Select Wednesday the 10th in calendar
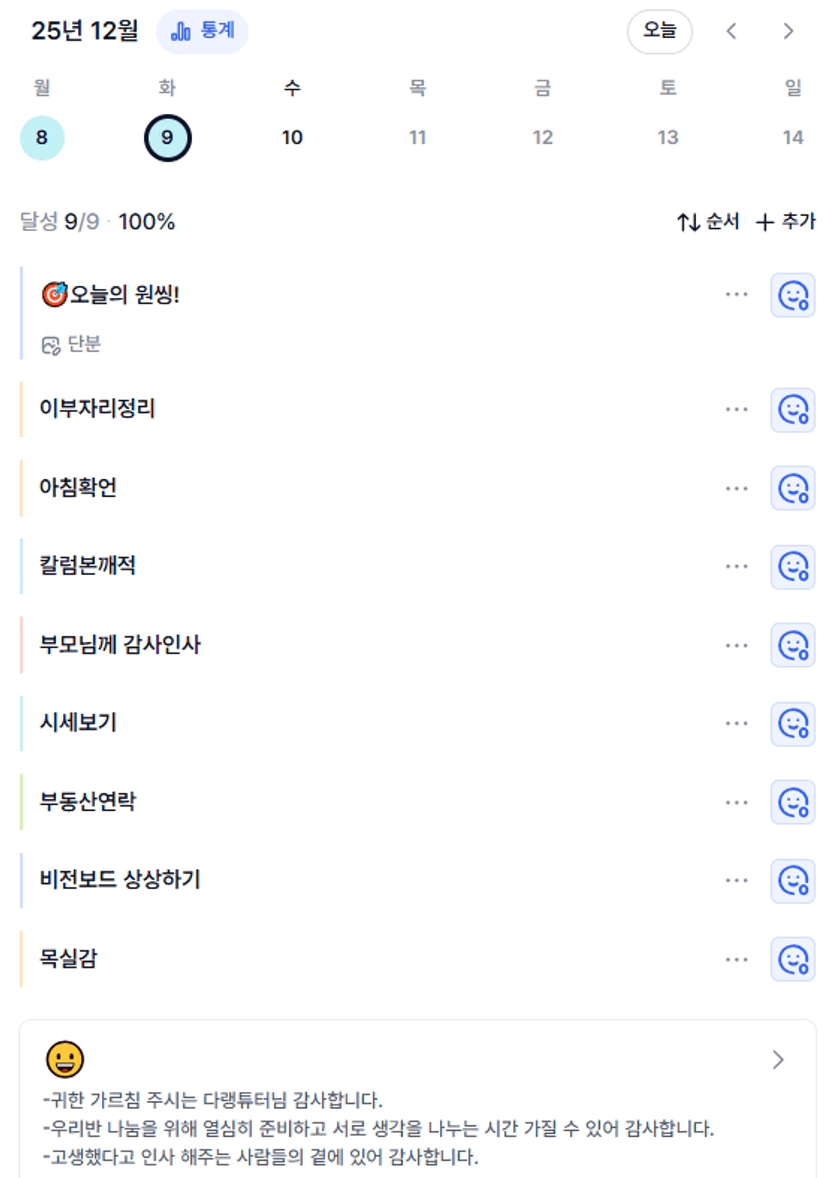Screen dimensions: 827x1178 point(292,138)
